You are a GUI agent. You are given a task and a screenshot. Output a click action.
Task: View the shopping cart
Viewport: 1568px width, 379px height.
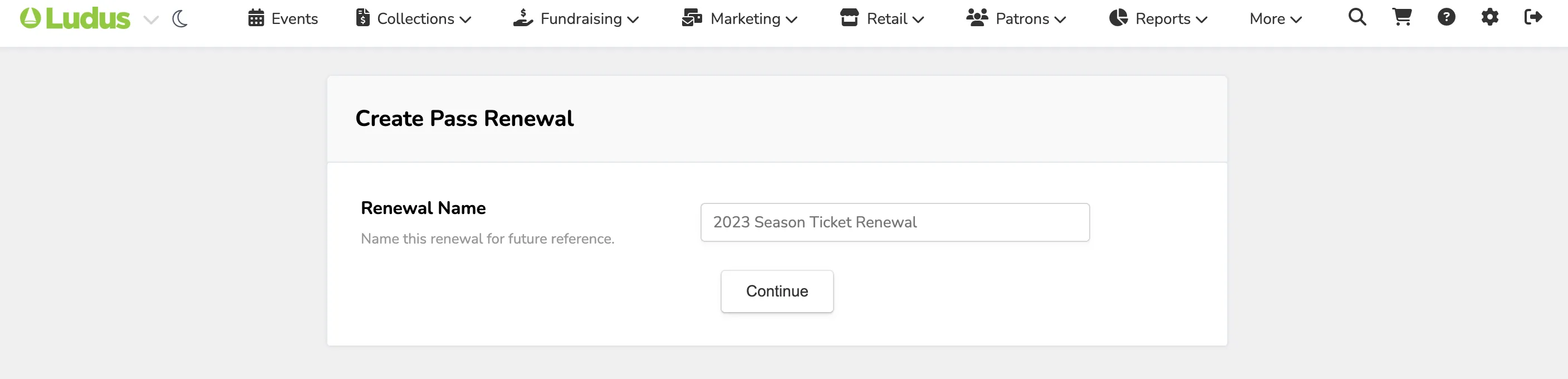click(1402, 17)
